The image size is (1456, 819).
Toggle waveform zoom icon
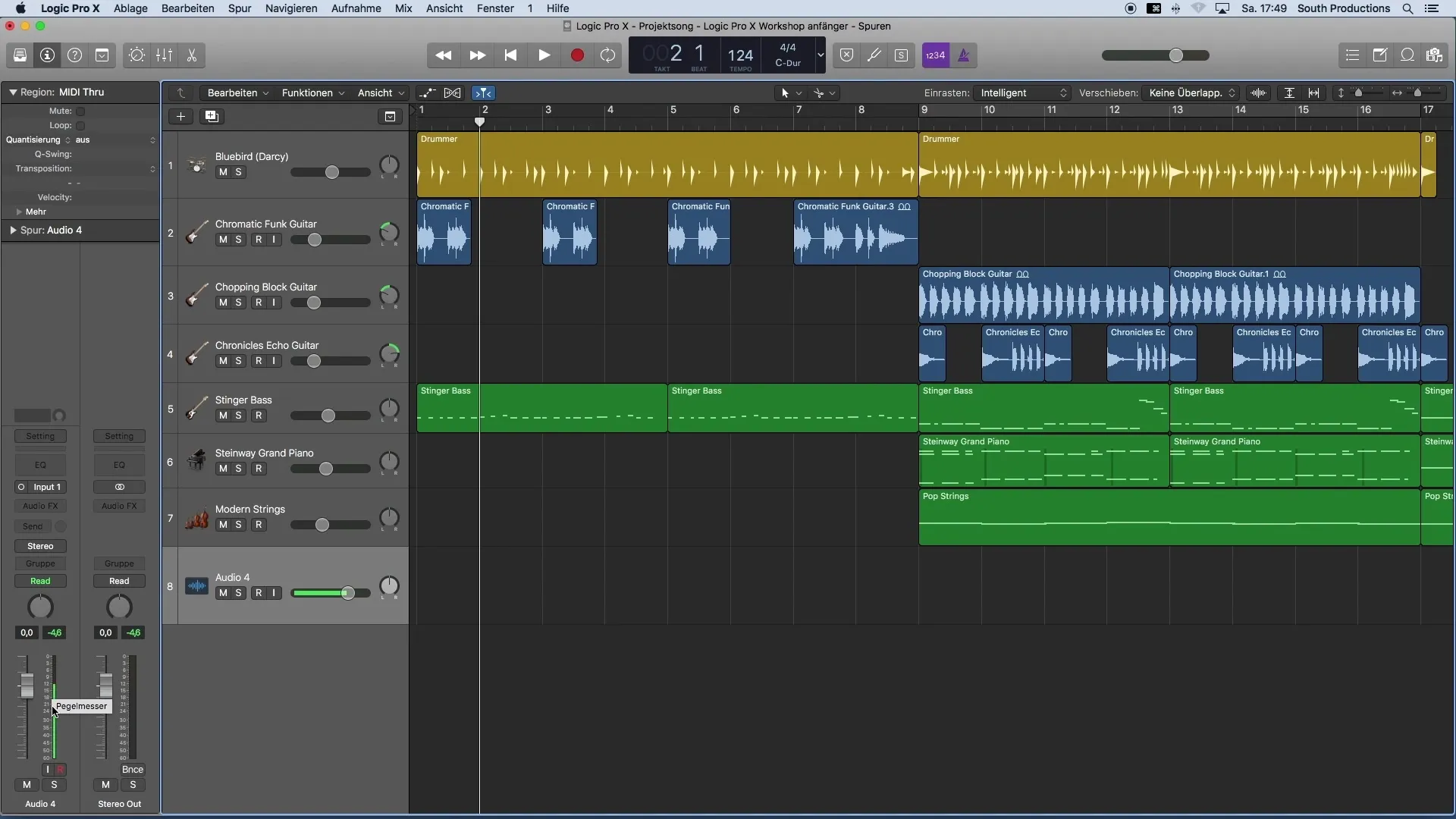(x=1259, y=93)
